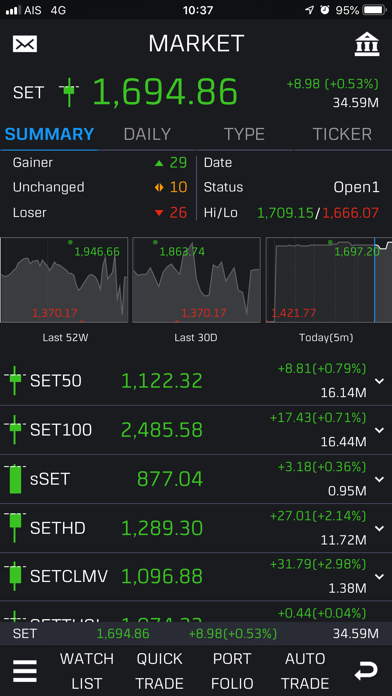
Task: Tap the alarm clock status icon
Action: pyautogui.click(x=325, y=10)
